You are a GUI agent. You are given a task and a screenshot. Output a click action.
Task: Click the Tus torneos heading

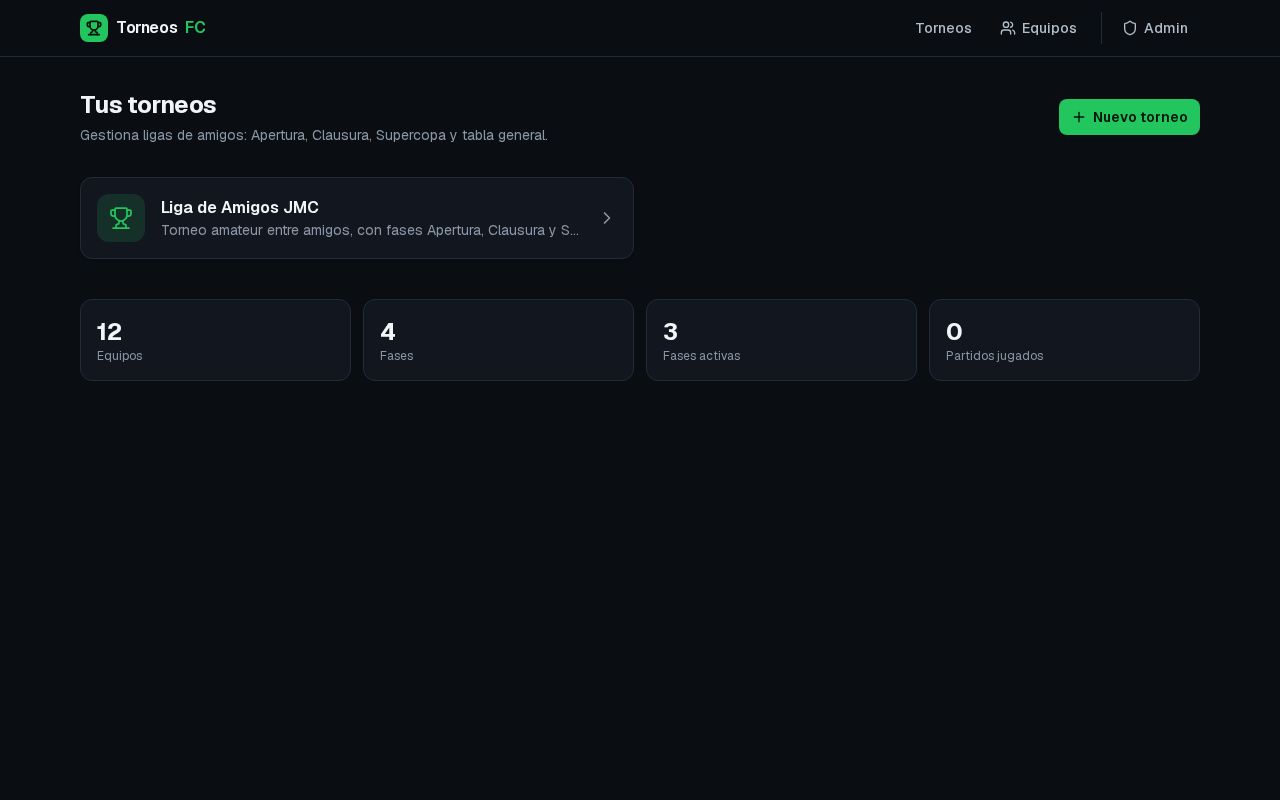click(x=148, y=105)
